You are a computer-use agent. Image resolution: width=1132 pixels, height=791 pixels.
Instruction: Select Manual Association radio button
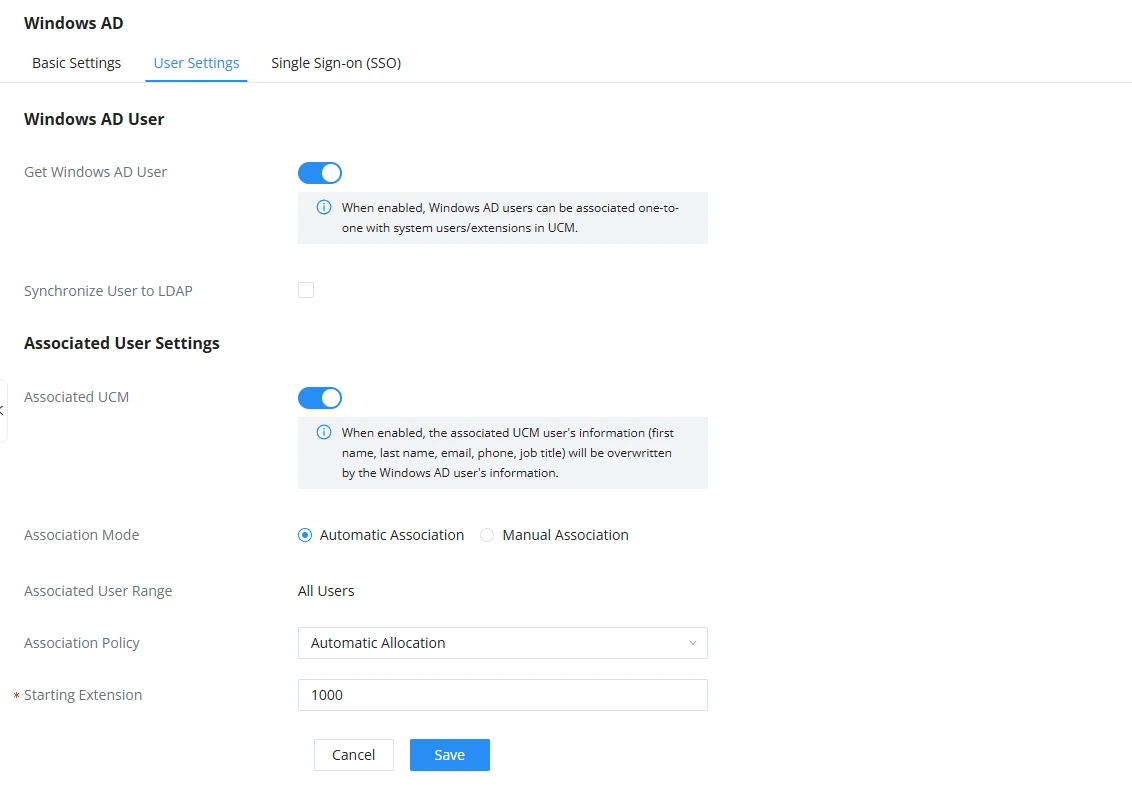487,536
